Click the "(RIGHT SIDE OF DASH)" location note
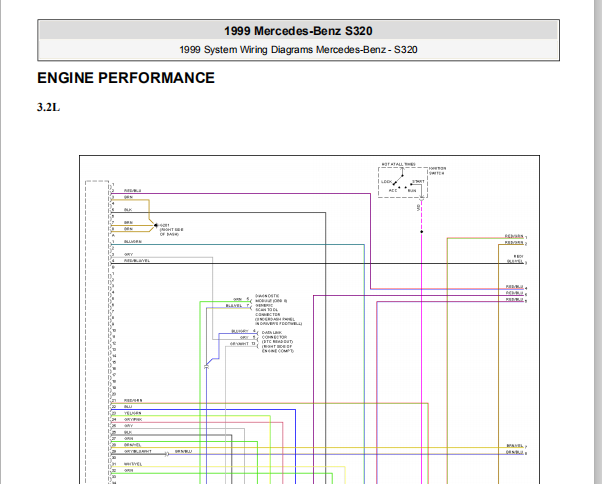This screenshot has width=602, height=484. [172, 232]
